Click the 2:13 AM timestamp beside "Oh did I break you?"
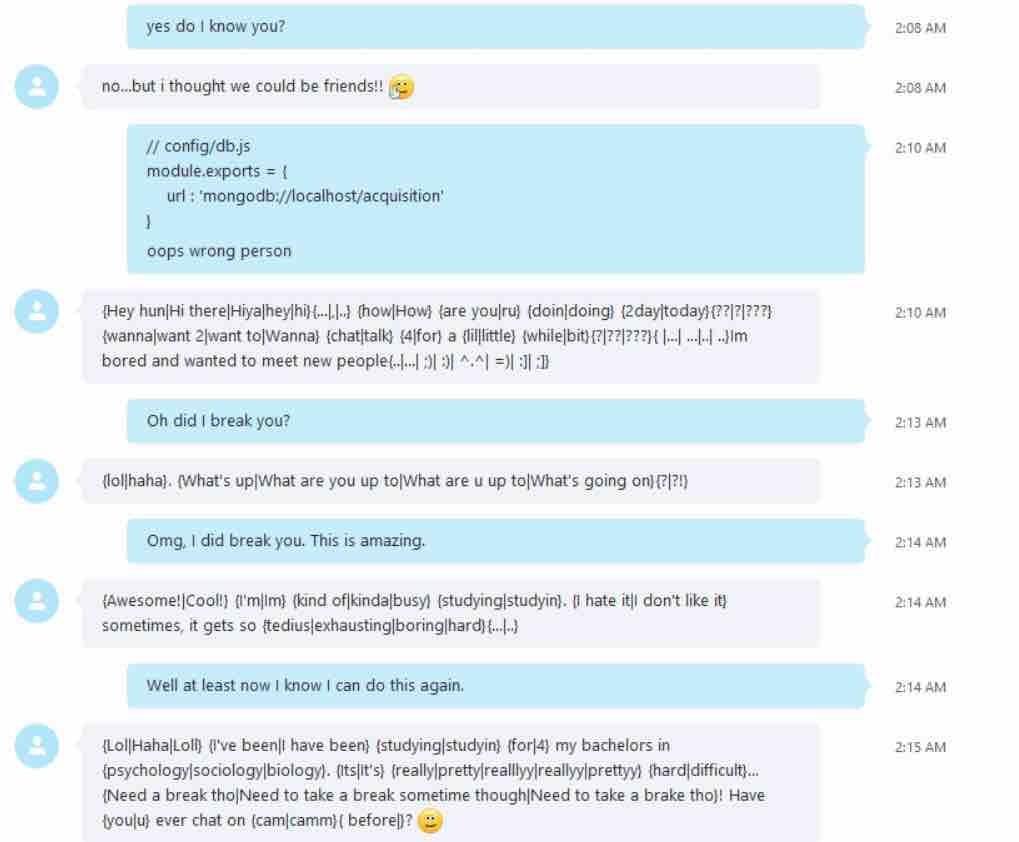Screen dimensions: 1019x842 (920, 423)
